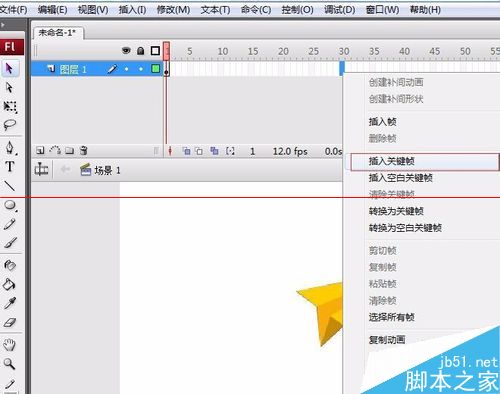This screenshot has height=394, width=500.
Task: Choose 插入空白关键帧 from context menu
Action: [400, 178]
